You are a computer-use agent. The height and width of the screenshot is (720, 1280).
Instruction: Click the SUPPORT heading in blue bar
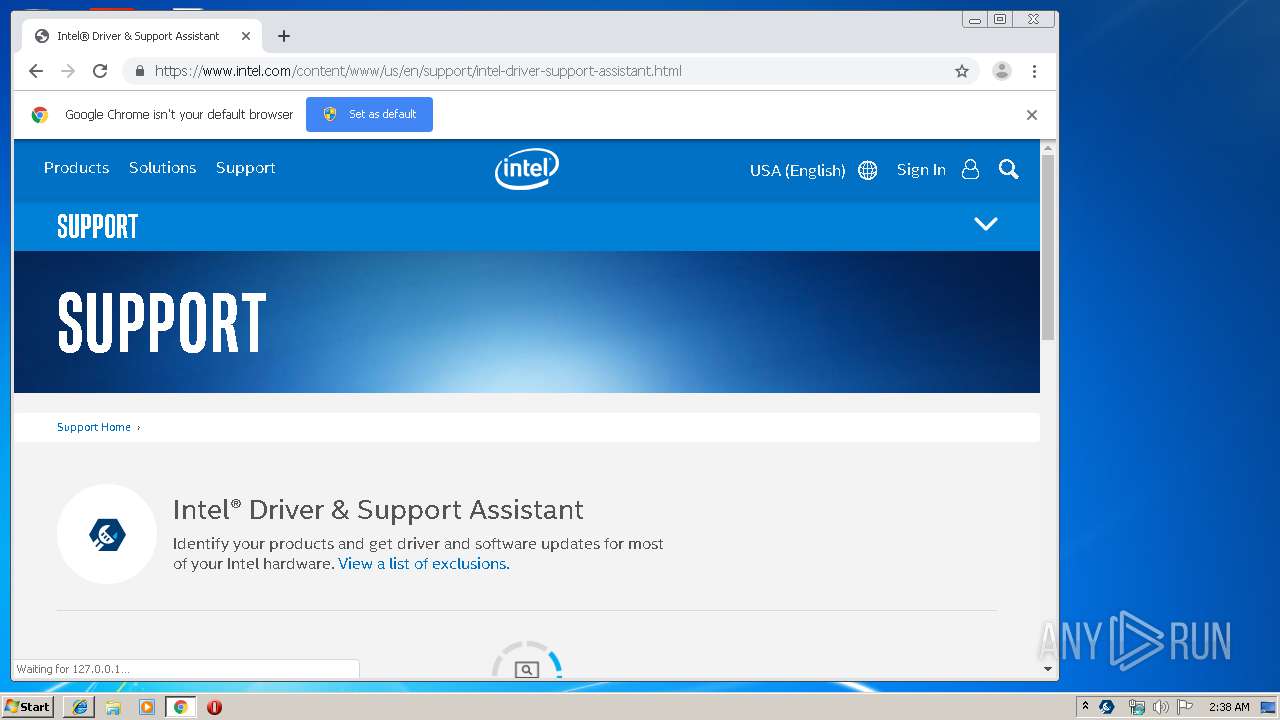pyautogui.click(x=97, y=226)
